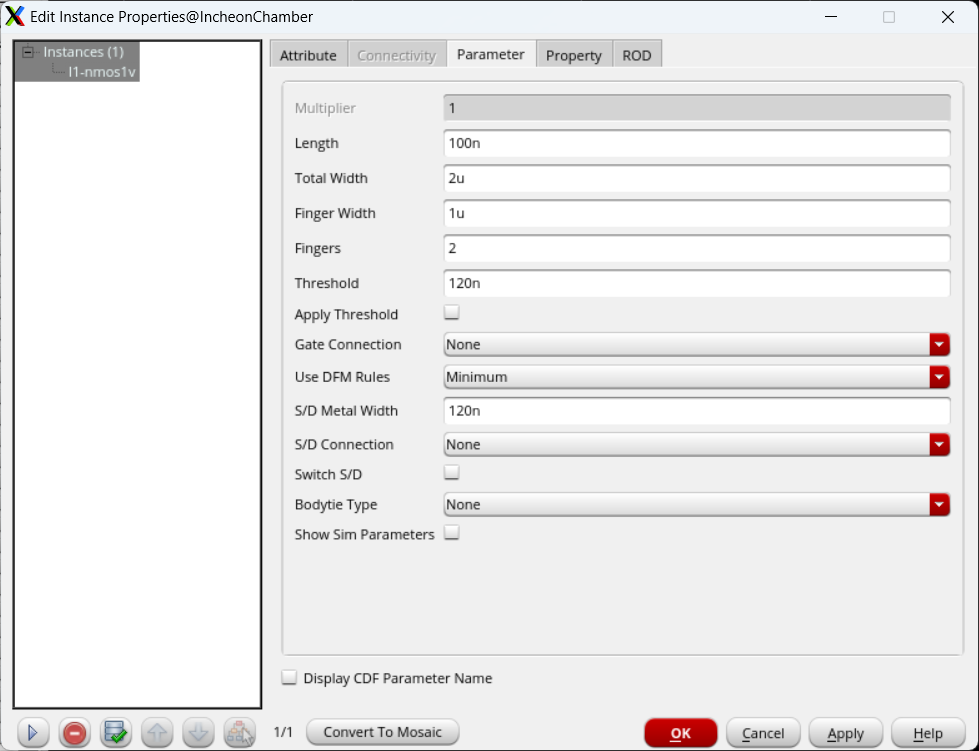Check Show Sim Parameters

(451, 533)
